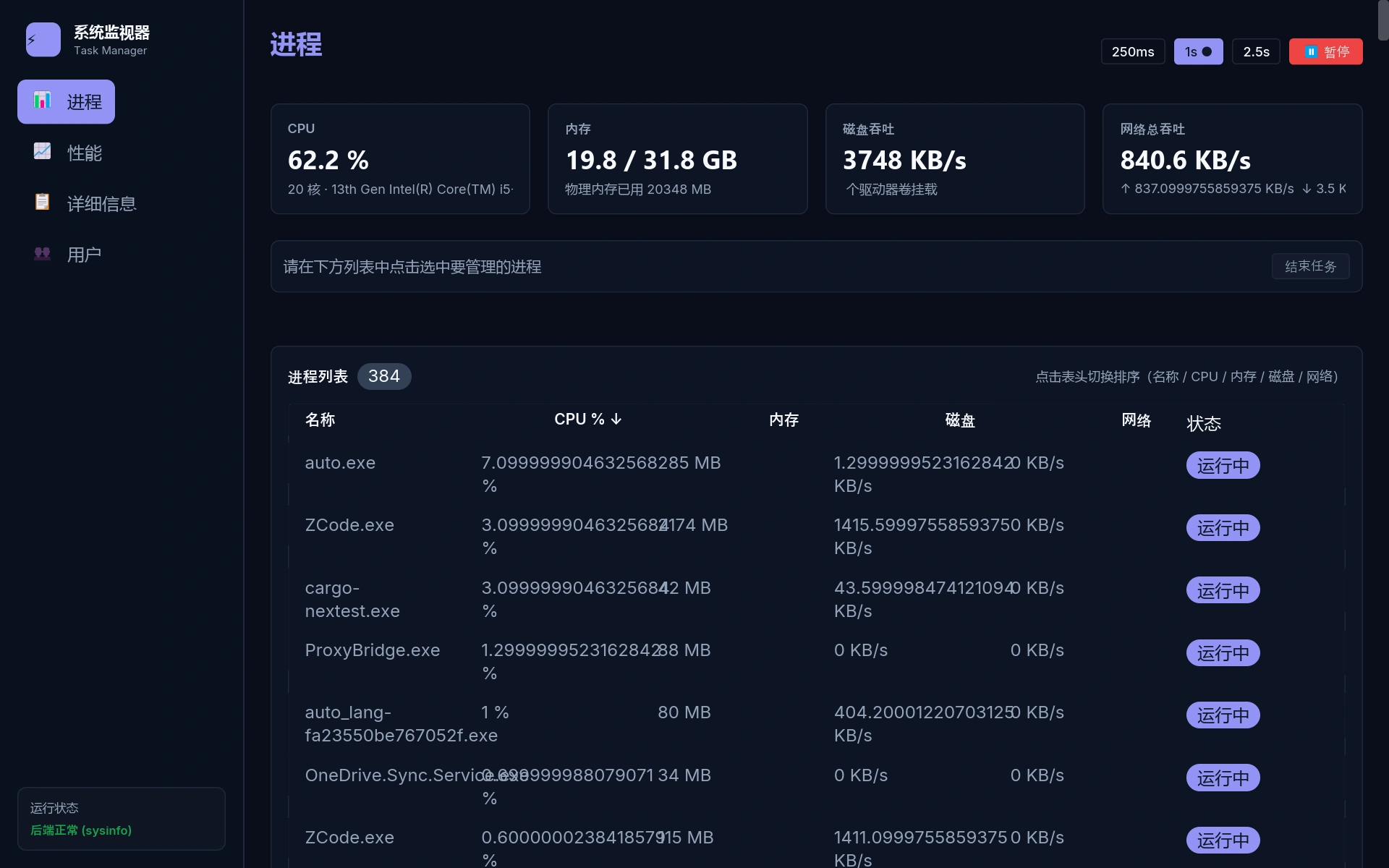1389x868 pixels.
Task: Click the 80 MB memory value
Action: coord(684,712)
